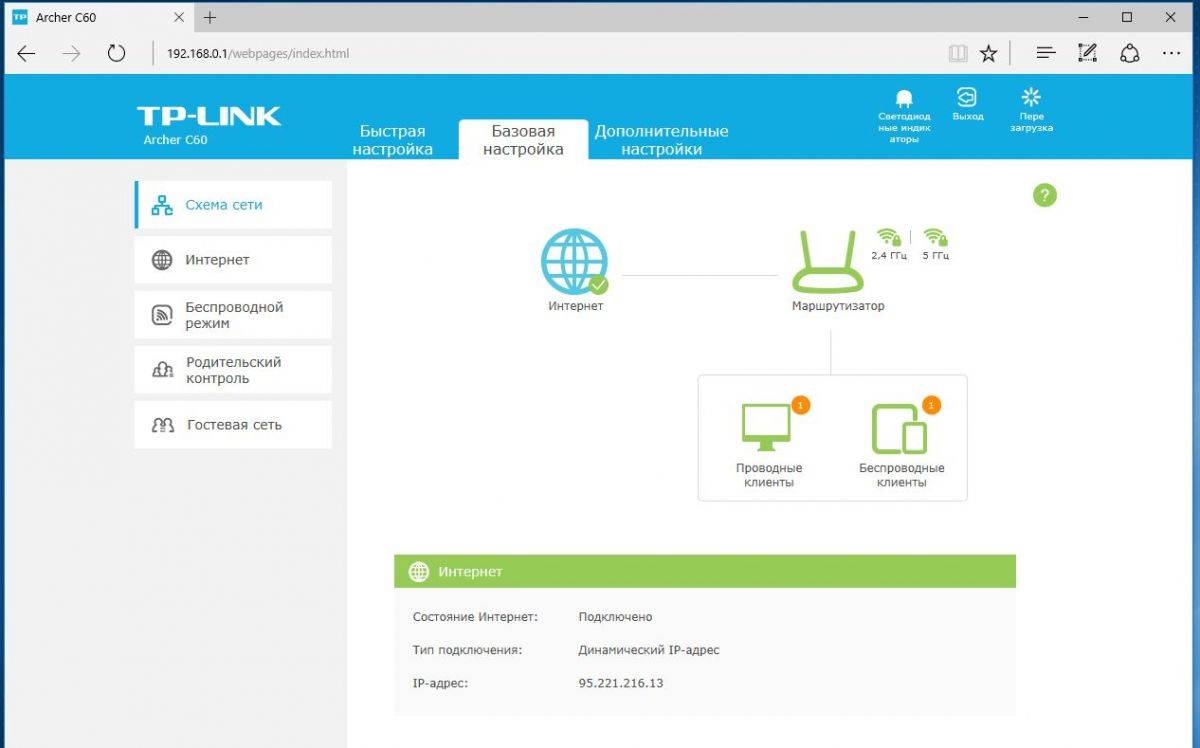
Task: Click the address bar URL
Action: click(x=258, y=54)
